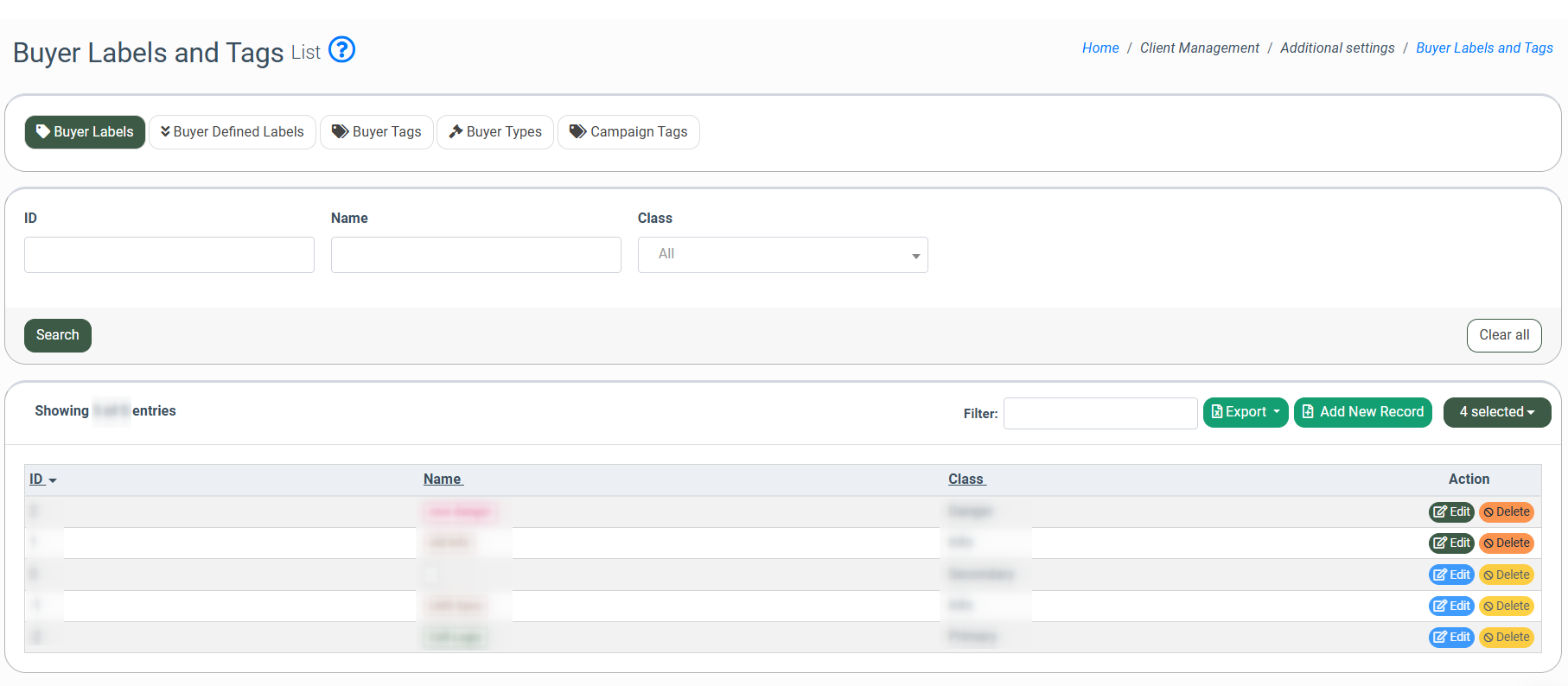Open the Buyer Labels tab
Image resolution: width=1568 pixels, height=686 pixels.
[x=85, y=132]
